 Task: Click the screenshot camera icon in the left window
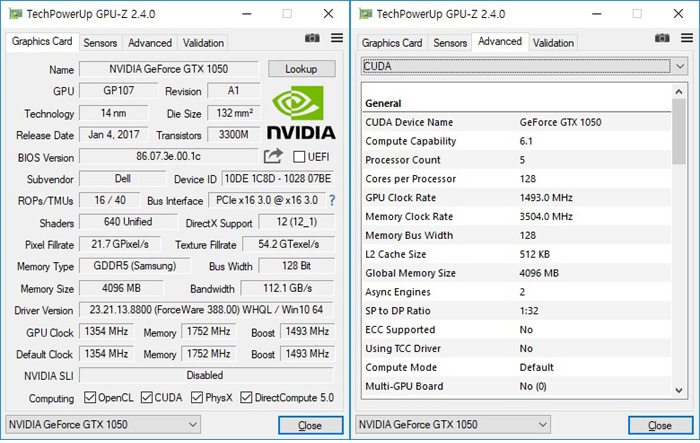point(312,38)
